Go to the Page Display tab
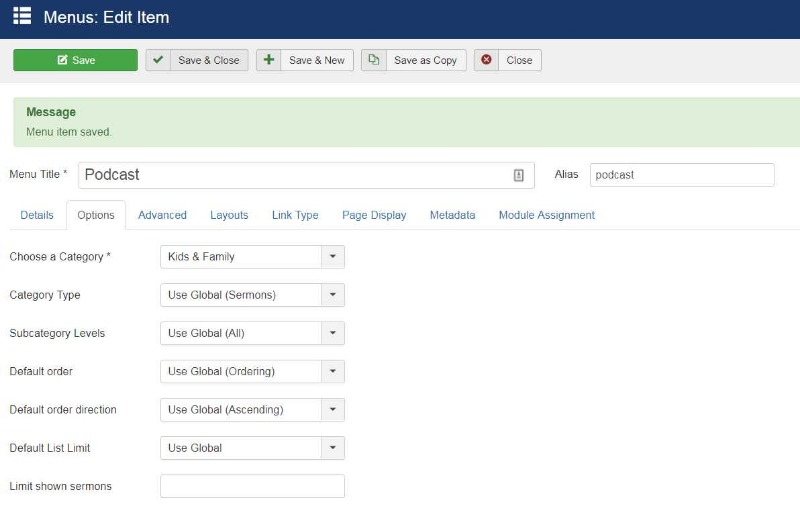Screen dimensions: 800x532 pos(374,215)
